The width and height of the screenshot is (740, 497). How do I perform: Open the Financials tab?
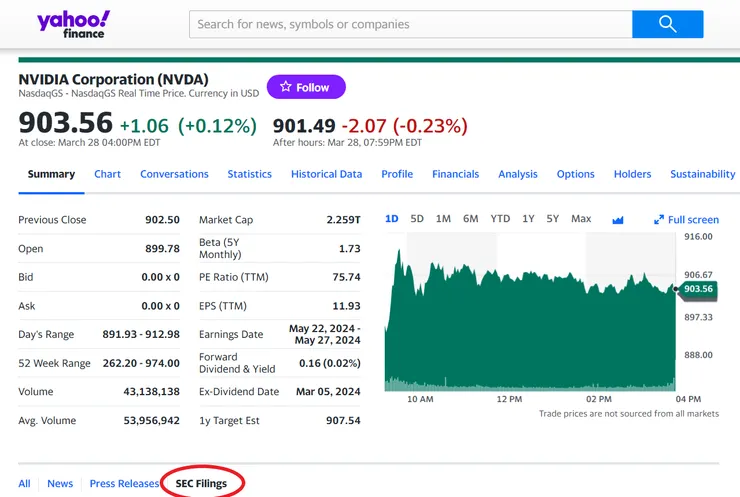[455, 174]
